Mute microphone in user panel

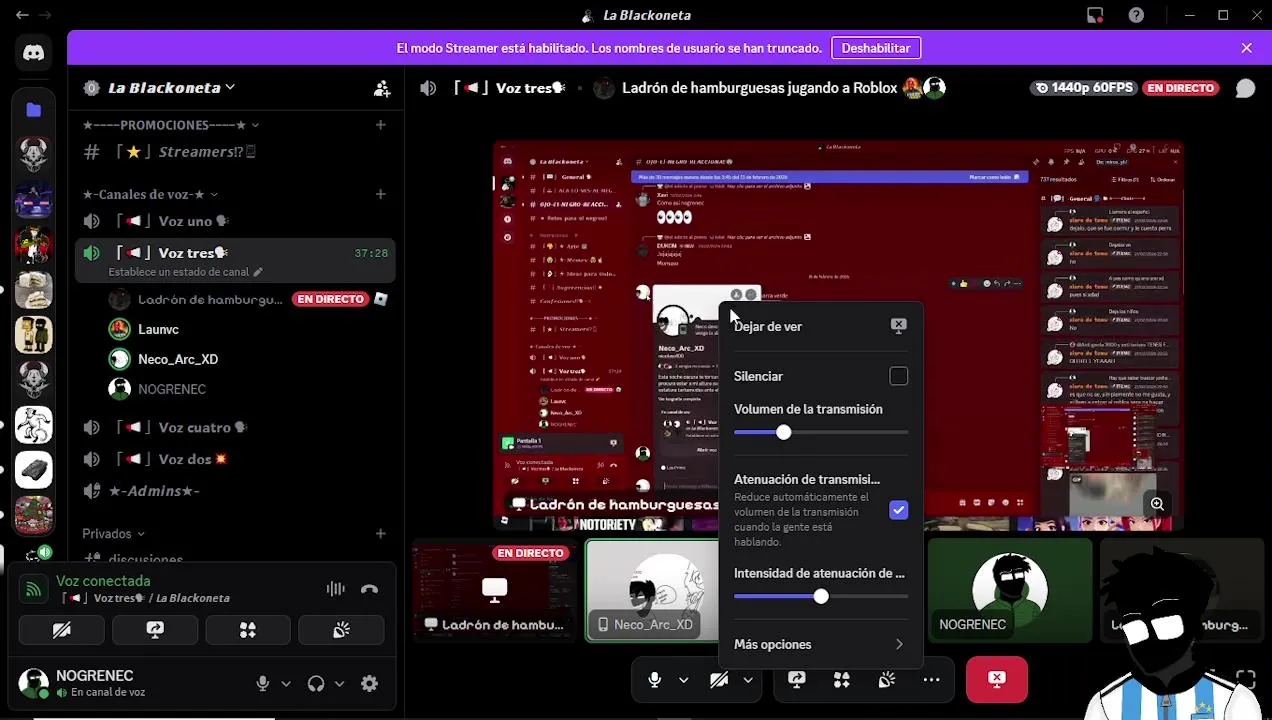click(262, 684)
